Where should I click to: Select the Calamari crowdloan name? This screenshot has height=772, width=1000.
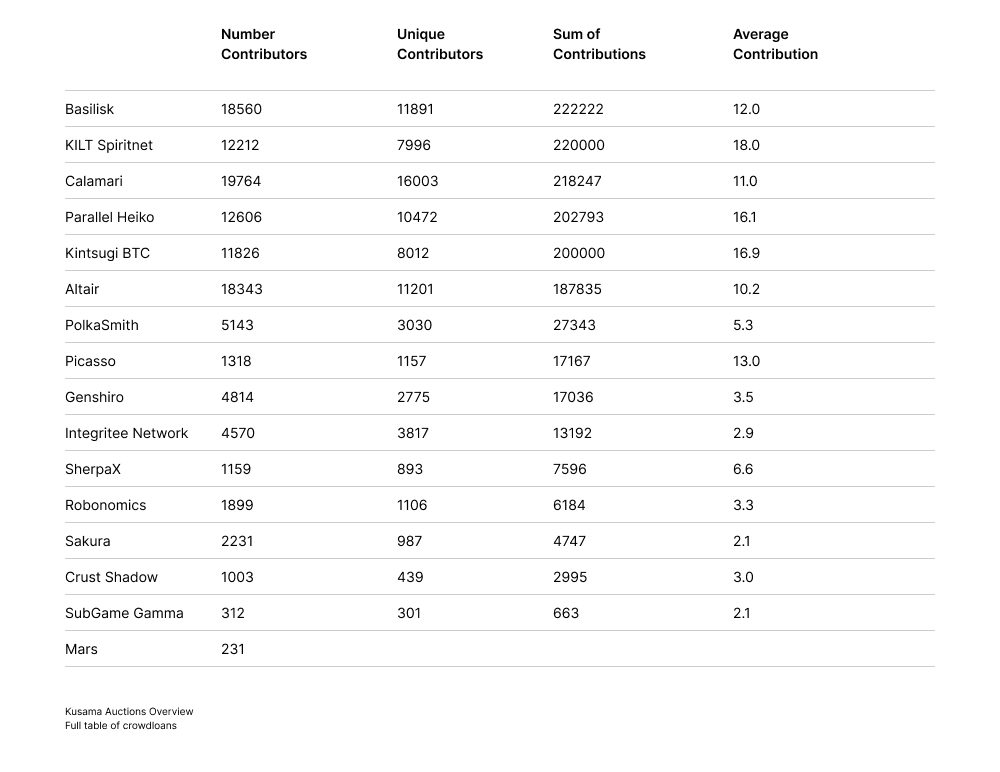94,181
